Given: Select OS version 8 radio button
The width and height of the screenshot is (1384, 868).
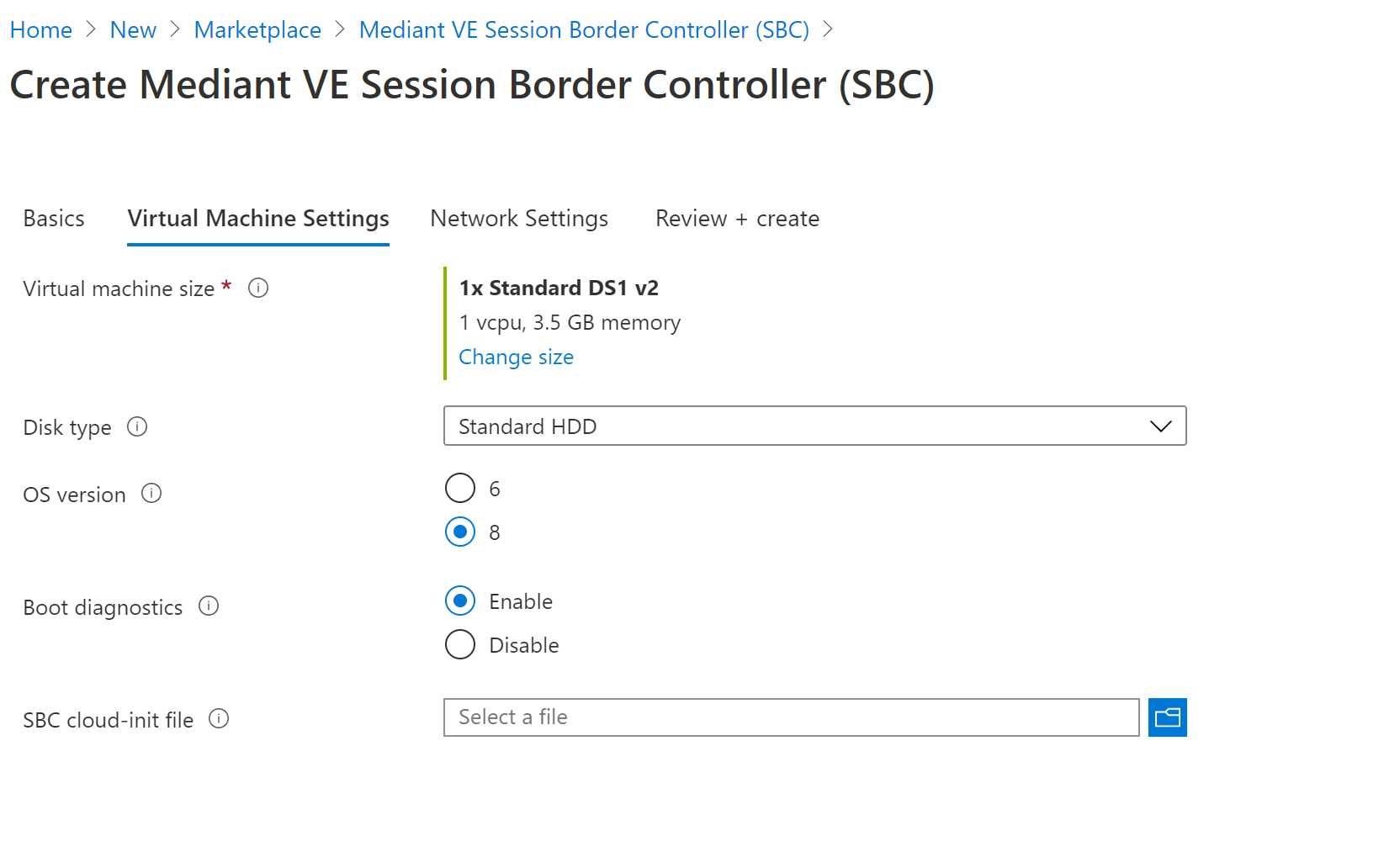Looking at the screenshot, I should coord(460,532).
